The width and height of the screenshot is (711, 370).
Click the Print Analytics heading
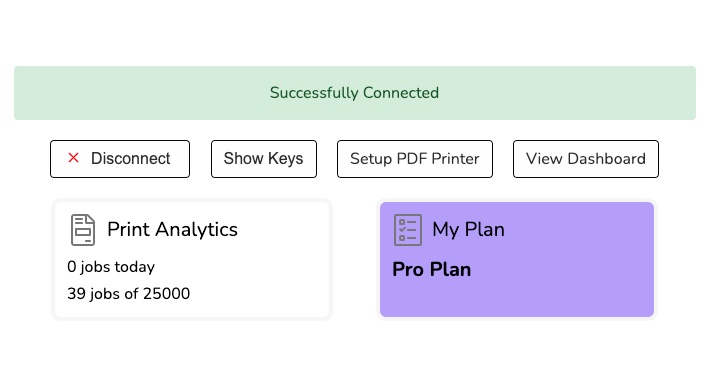172,229
